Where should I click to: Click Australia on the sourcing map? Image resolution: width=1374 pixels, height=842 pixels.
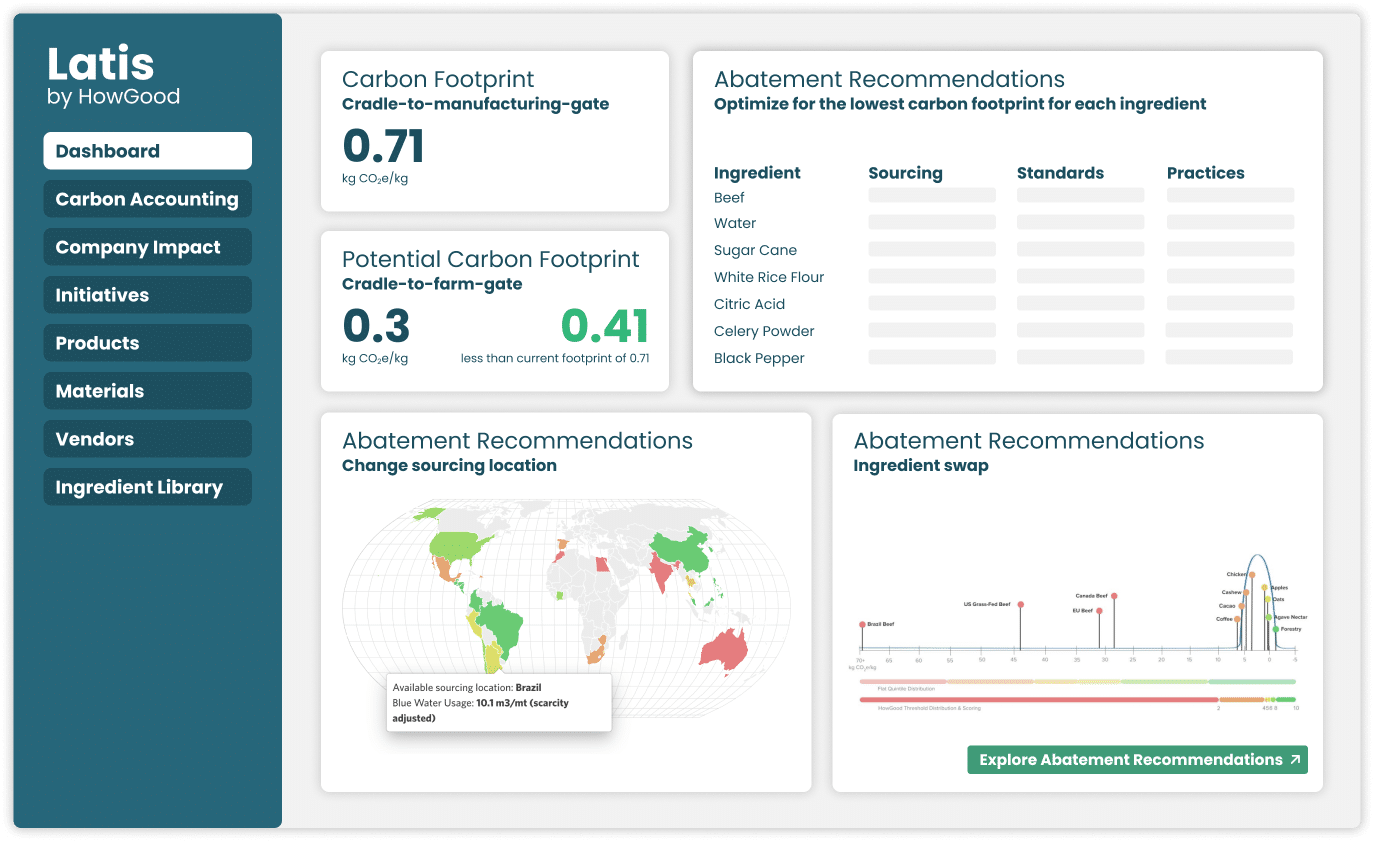[x=724, y=648]
